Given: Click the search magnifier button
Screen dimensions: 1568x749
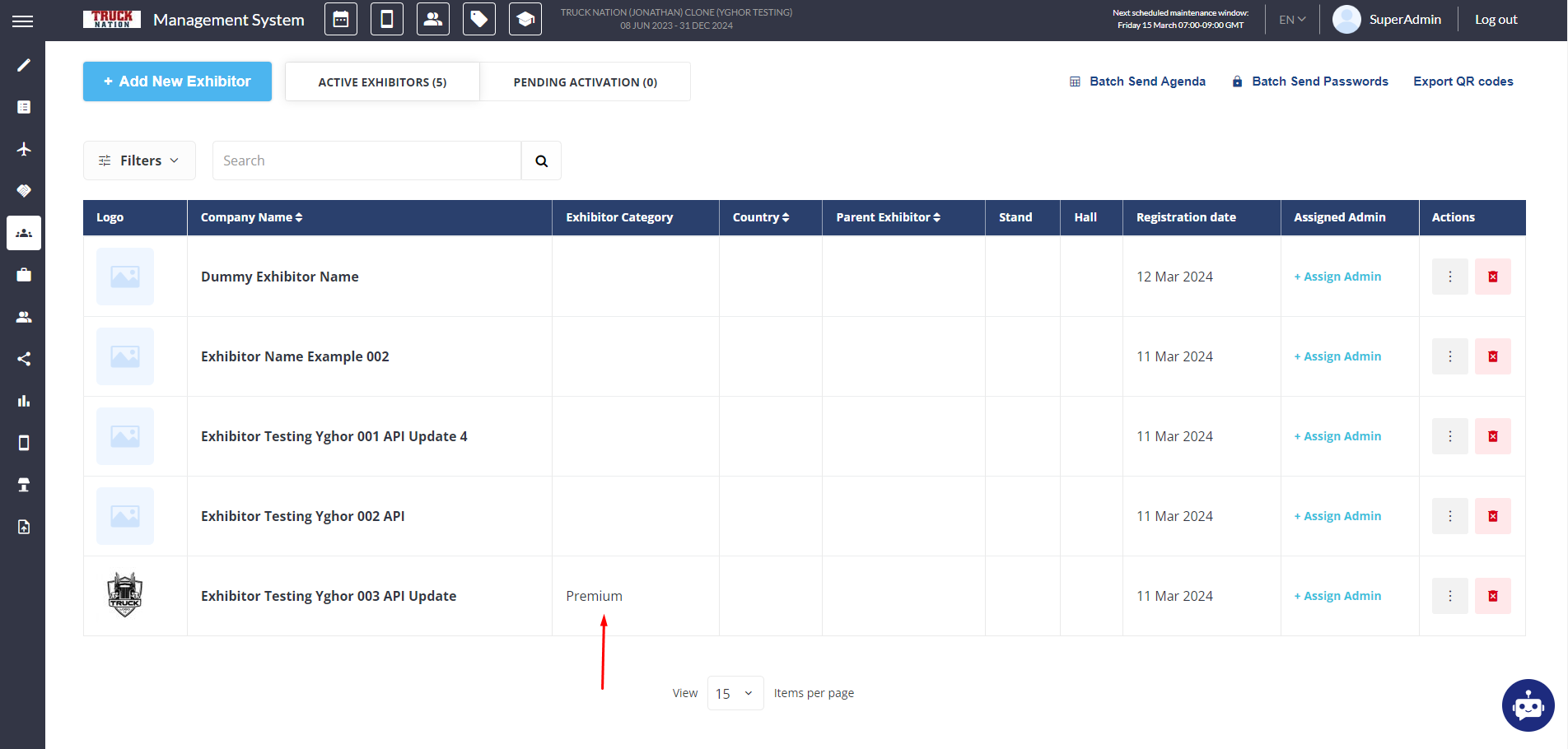Looking at the screenshot, I should (x=541, y=160).
